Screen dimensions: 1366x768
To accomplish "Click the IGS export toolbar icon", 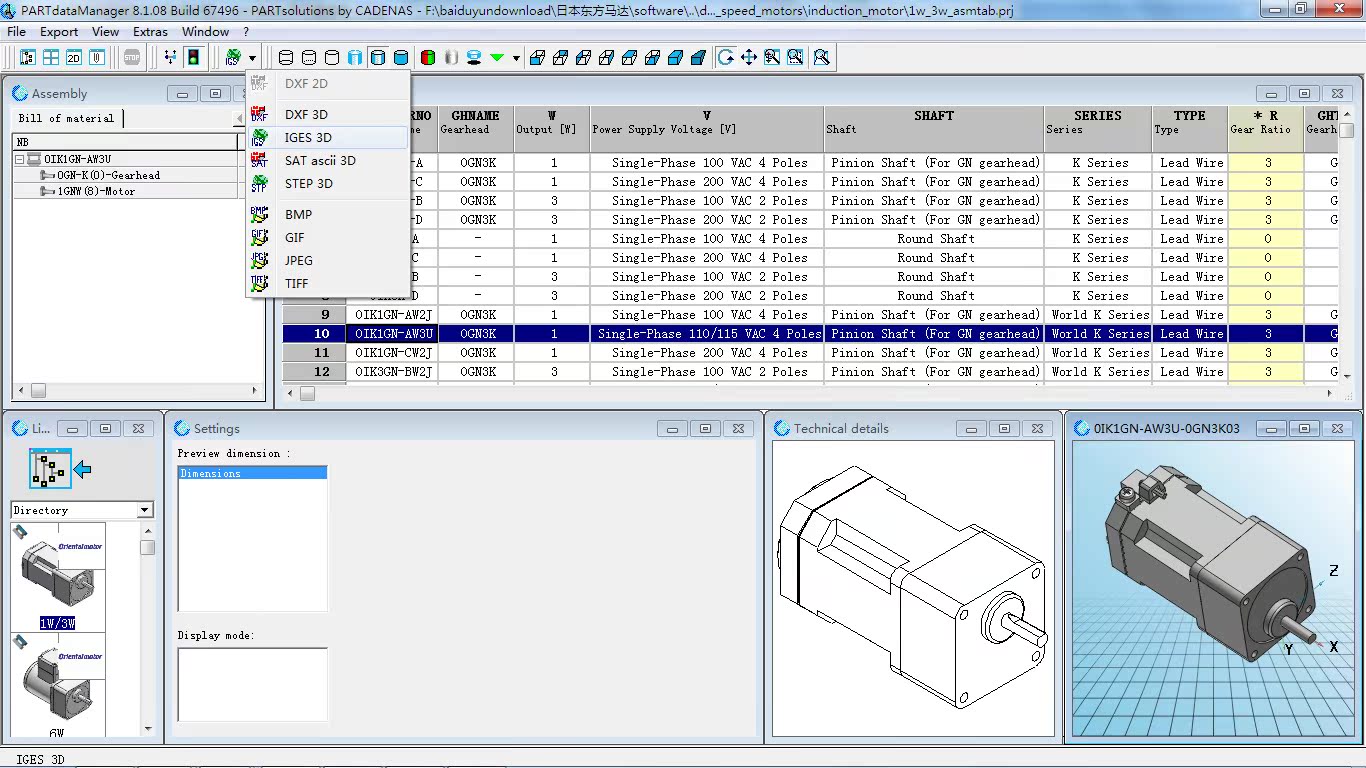I will coord(233,57).
